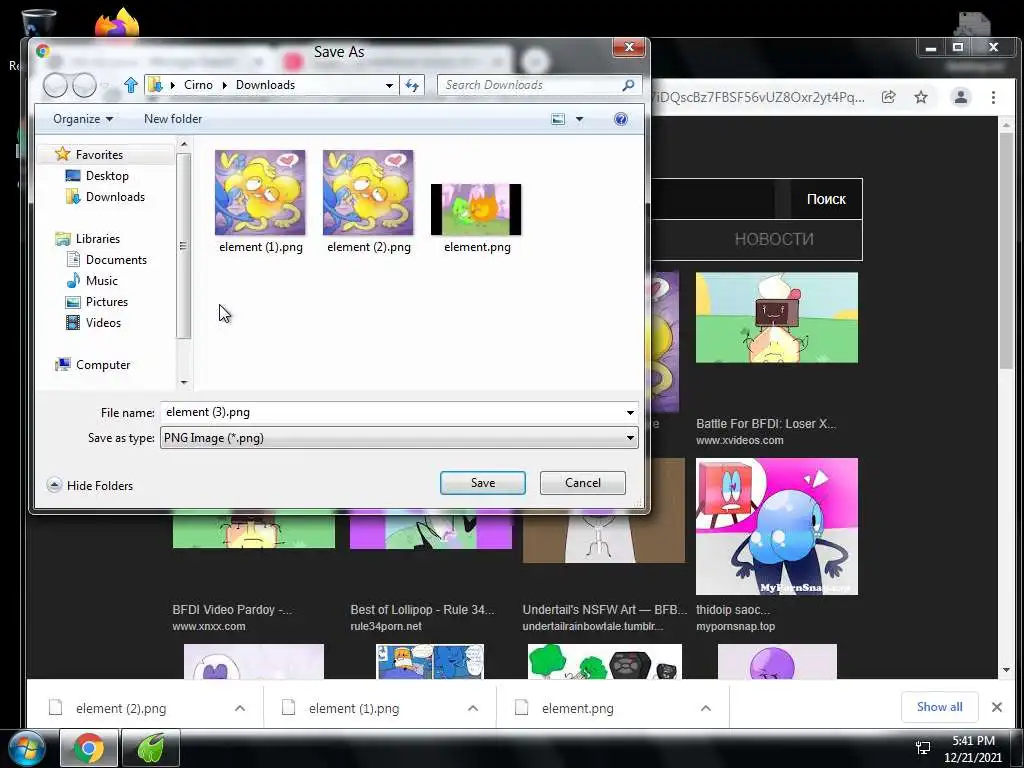Open the Organize menu
This screenshot has width=1024, height=768.
point(83,119)
